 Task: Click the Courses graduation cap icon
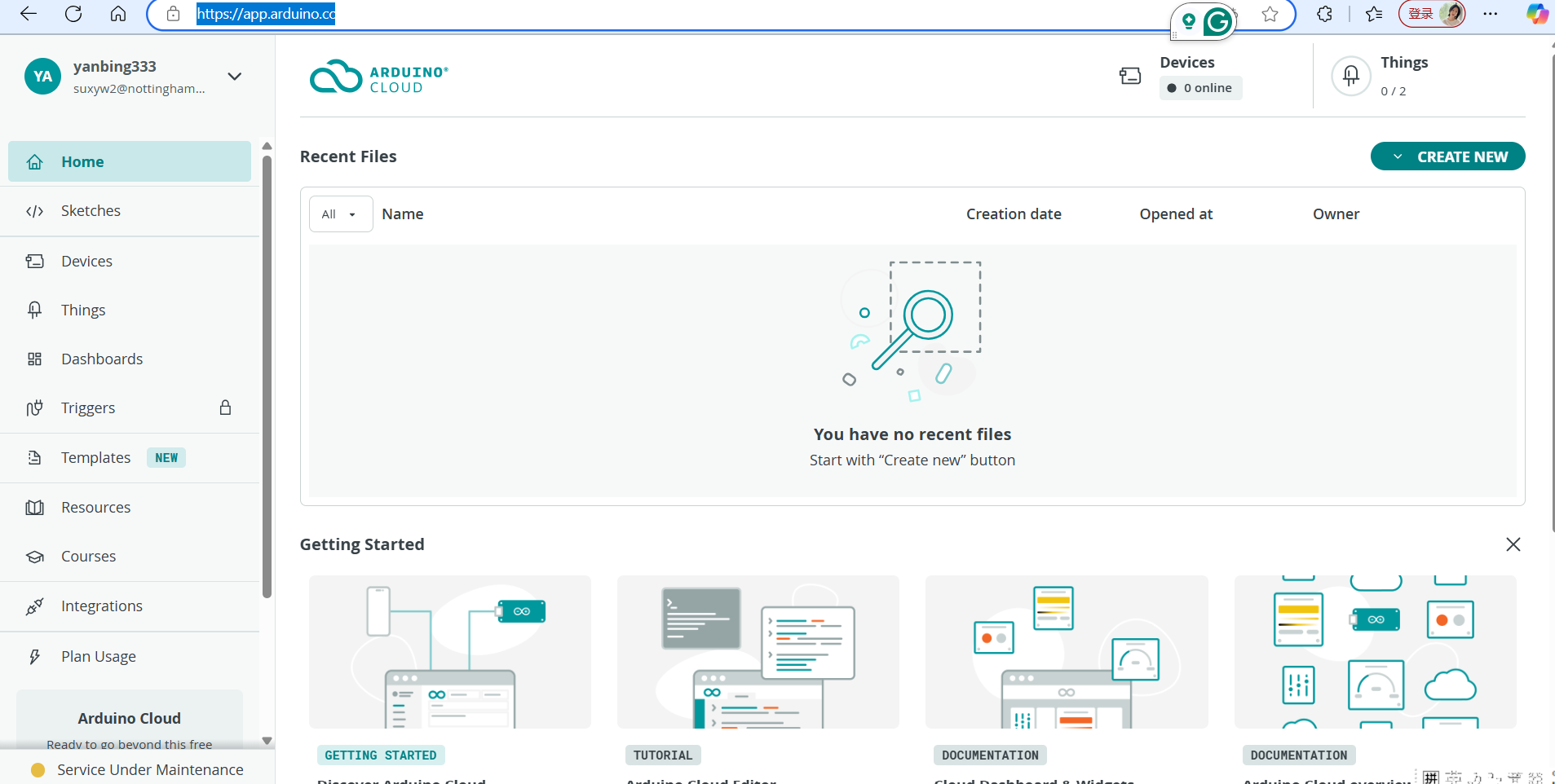(34, 557)
